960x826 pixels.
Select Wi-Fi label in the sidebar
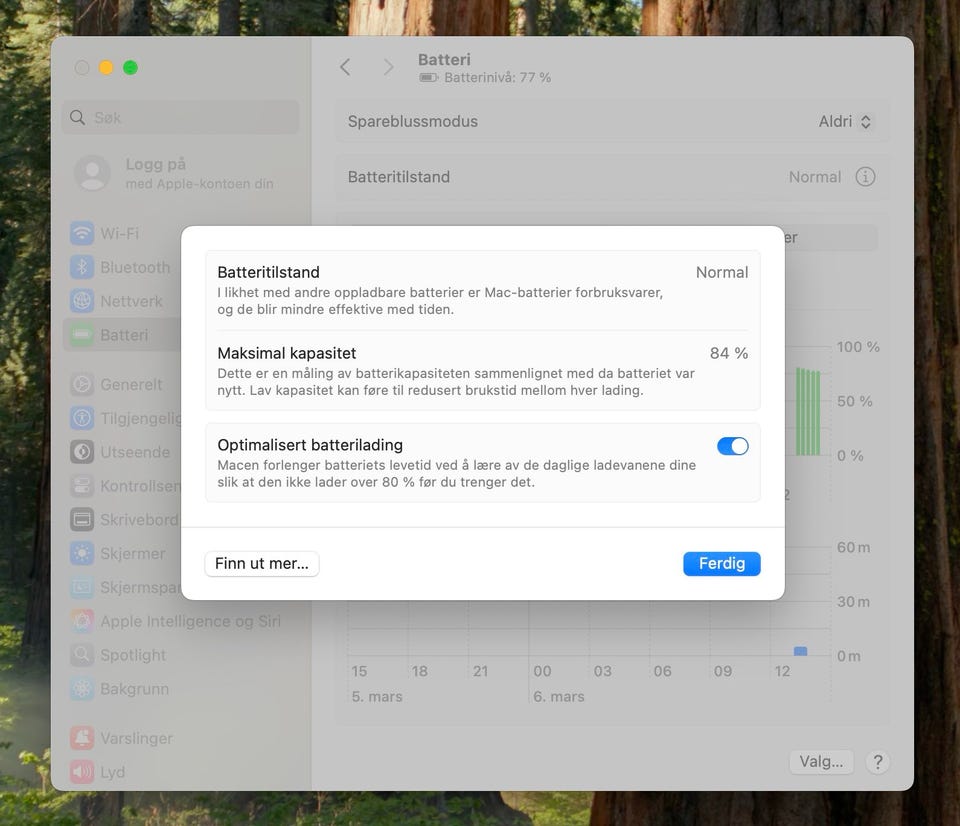click(119, 233)
